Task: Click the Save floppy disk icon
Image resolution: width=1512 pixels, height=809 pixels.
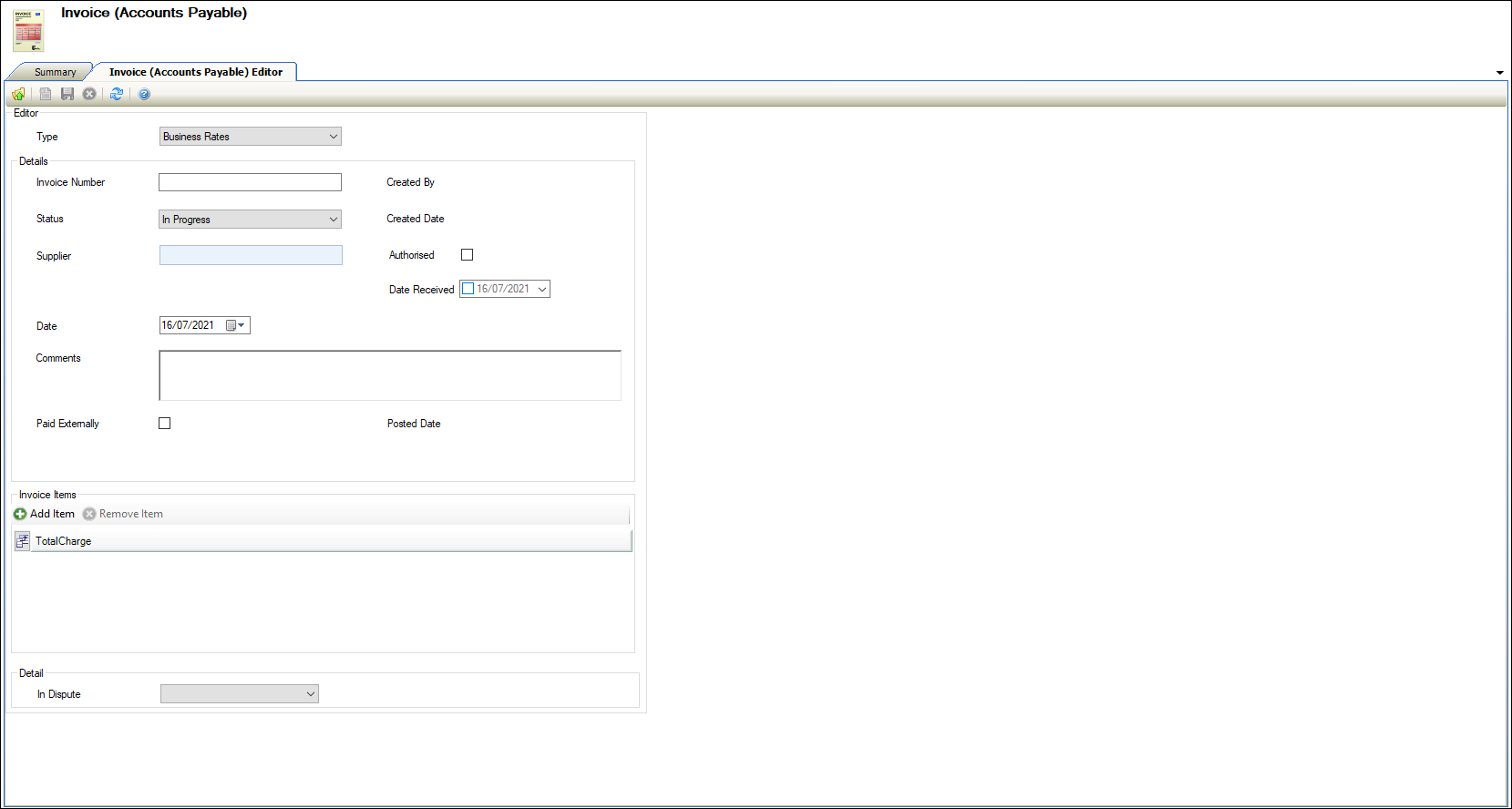Action: [x=67, y=94]
